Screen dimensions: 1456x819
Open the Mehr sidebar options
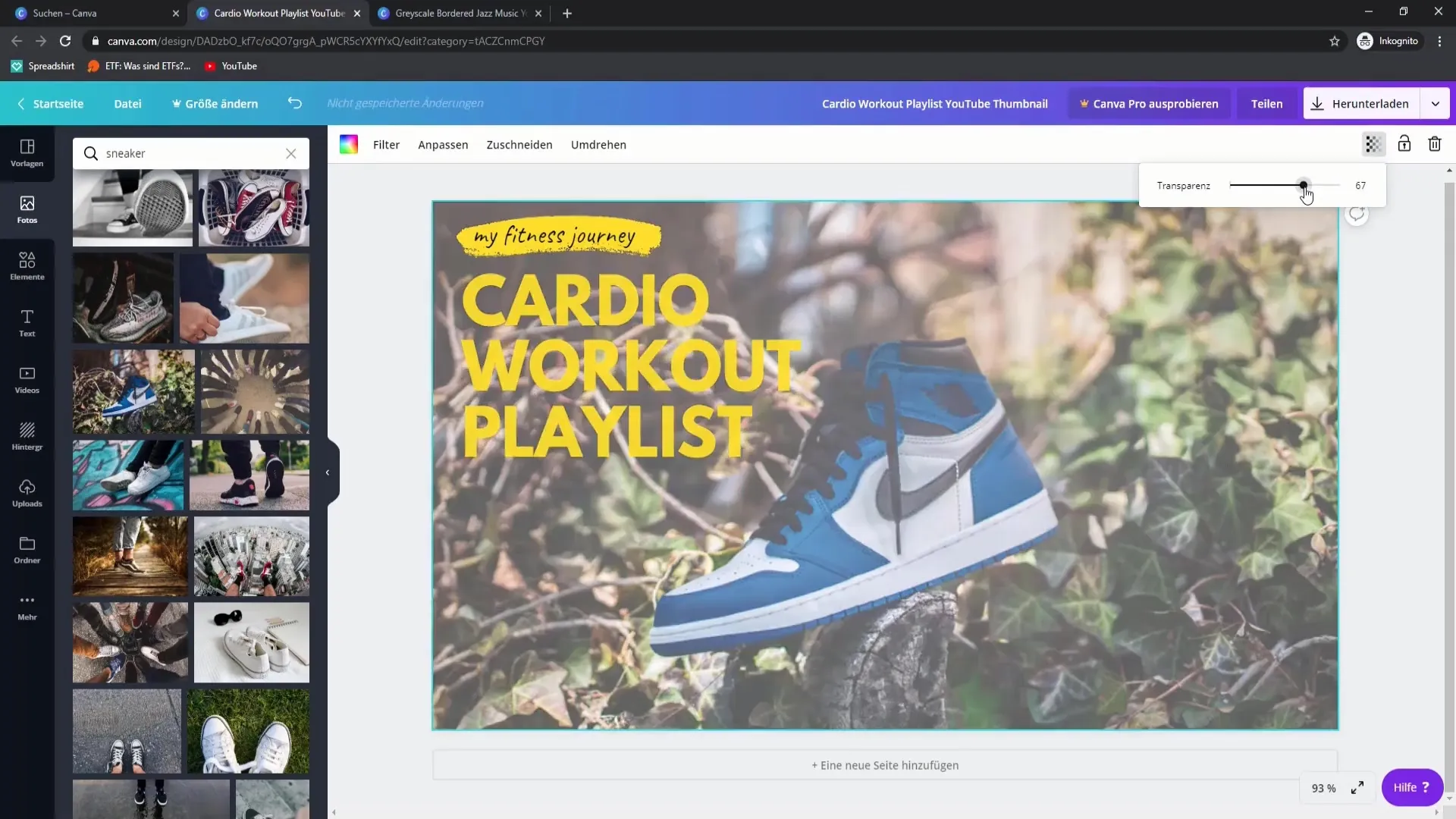click(x=27, y=607)
